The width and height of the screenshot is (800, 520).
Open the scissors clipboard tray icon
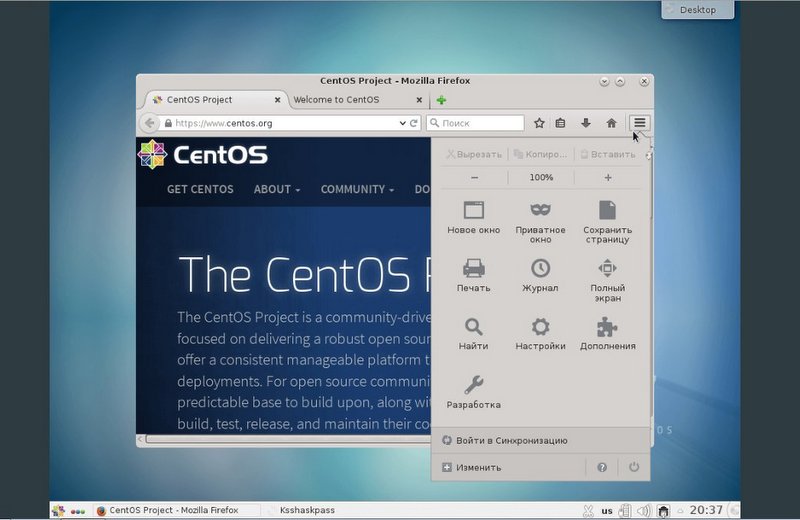[x=588, y=510]
